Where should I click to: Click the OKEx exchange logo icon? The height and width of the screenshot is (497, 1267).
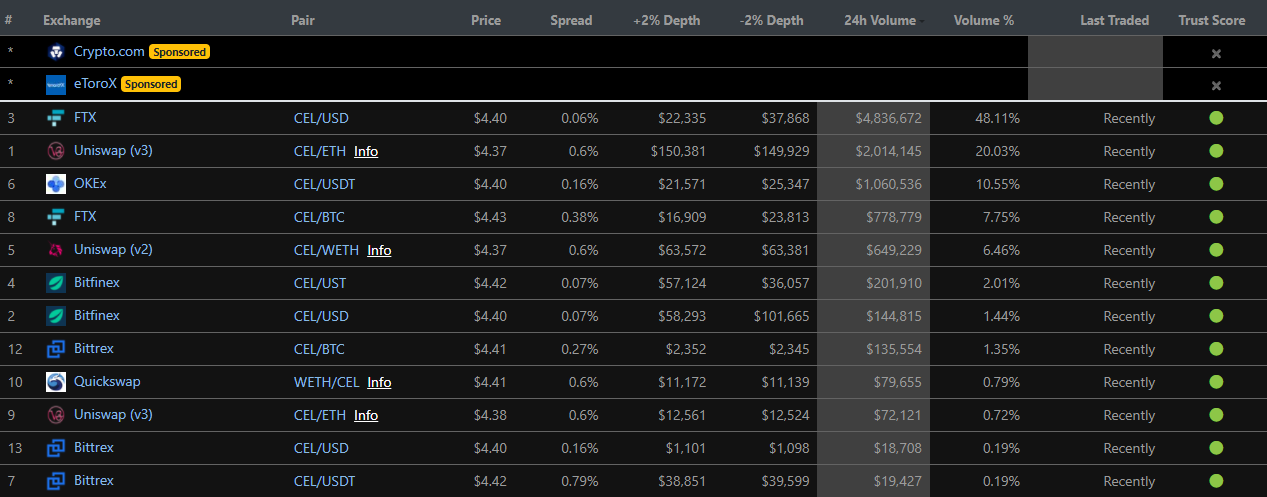pos(56,184)
